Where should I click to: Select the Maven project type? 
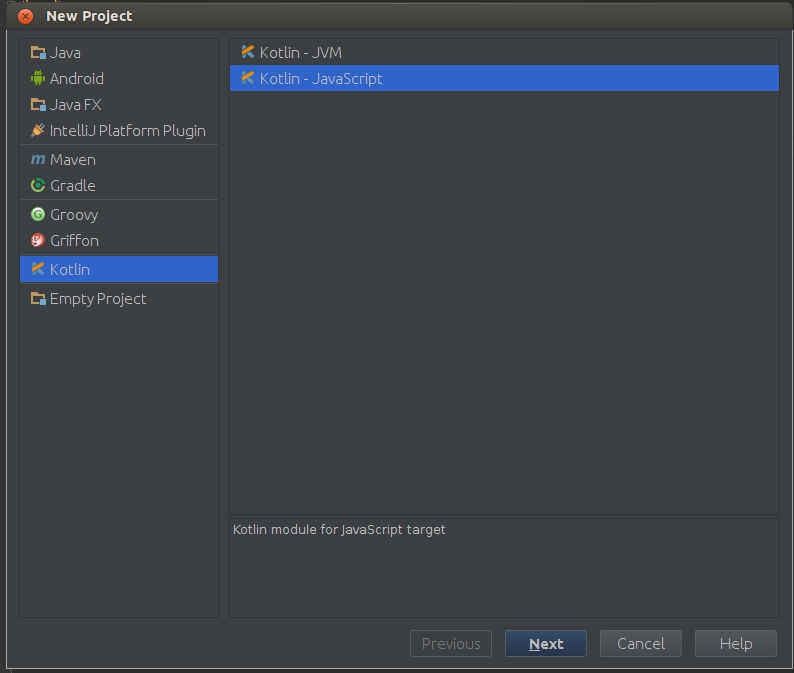119,160
